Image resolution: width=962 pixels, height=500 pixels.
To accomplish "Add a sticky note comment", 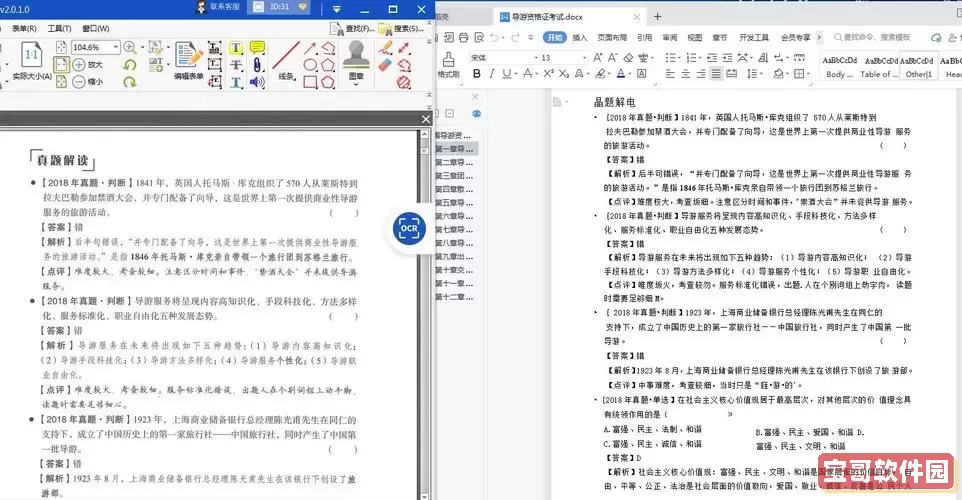I will point(258,48).
